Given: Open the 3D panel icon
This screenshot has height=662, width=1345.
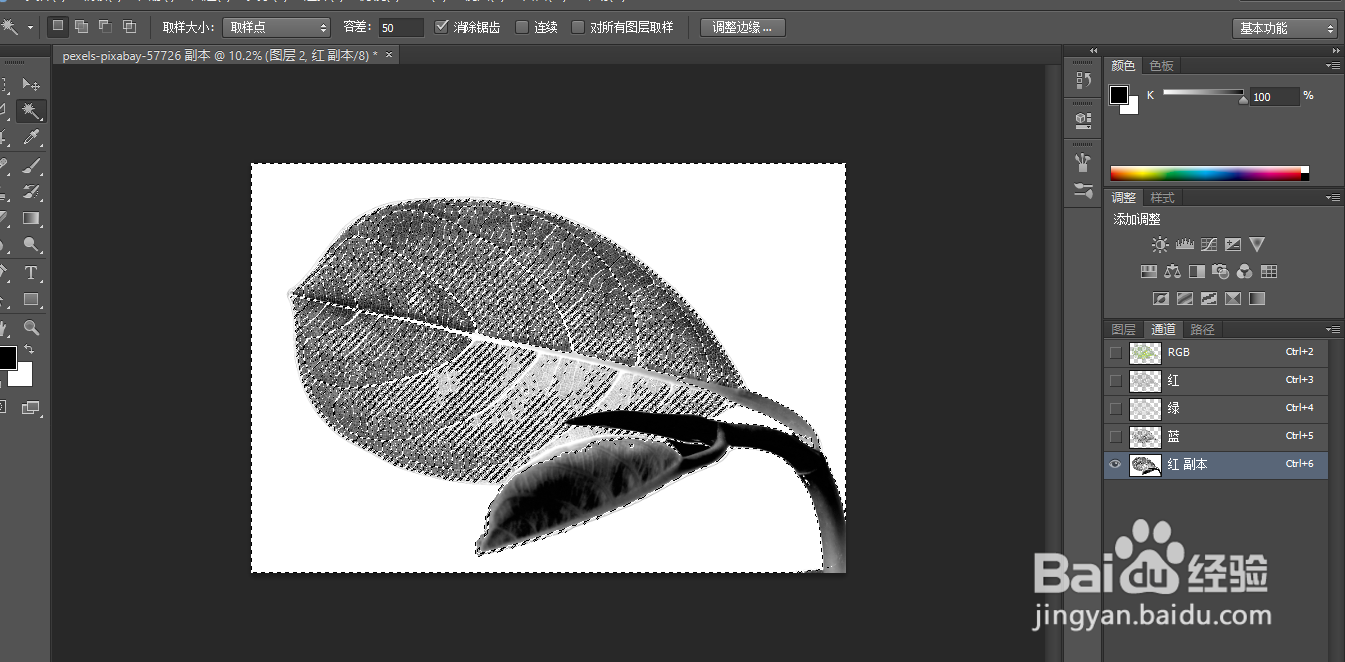Looking at the screenshot, I should click(x=1083, y=120).
